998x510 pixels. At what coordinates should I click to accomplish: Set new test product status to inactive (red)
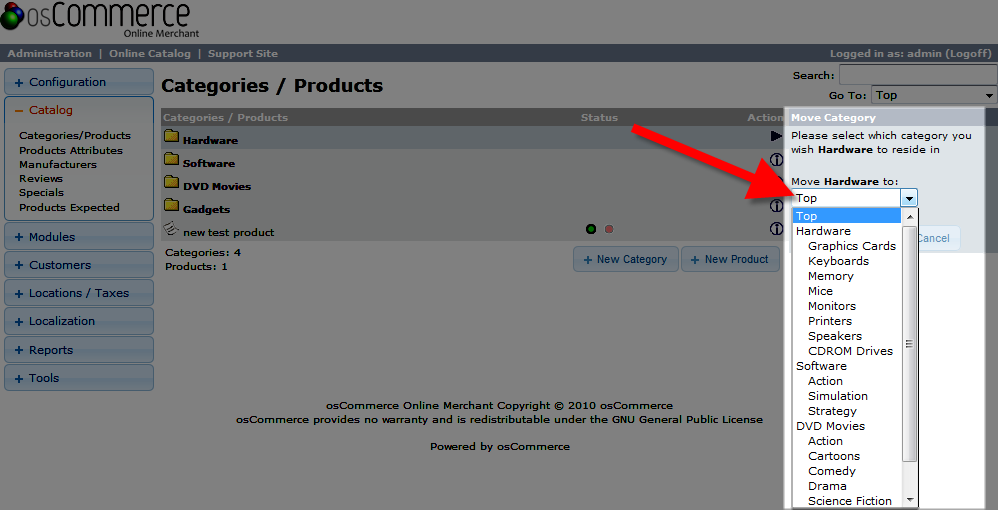coord(609,230)
